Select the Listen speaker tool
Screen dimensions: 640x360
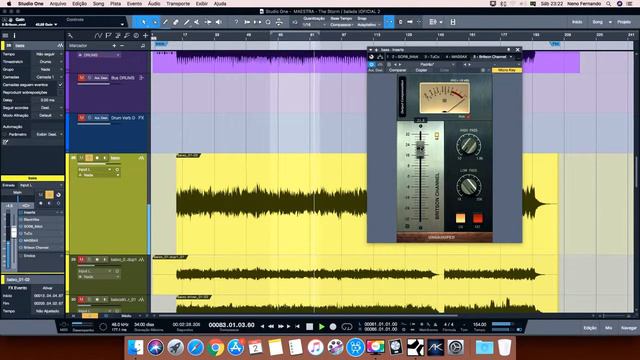[x=219, y=22]
